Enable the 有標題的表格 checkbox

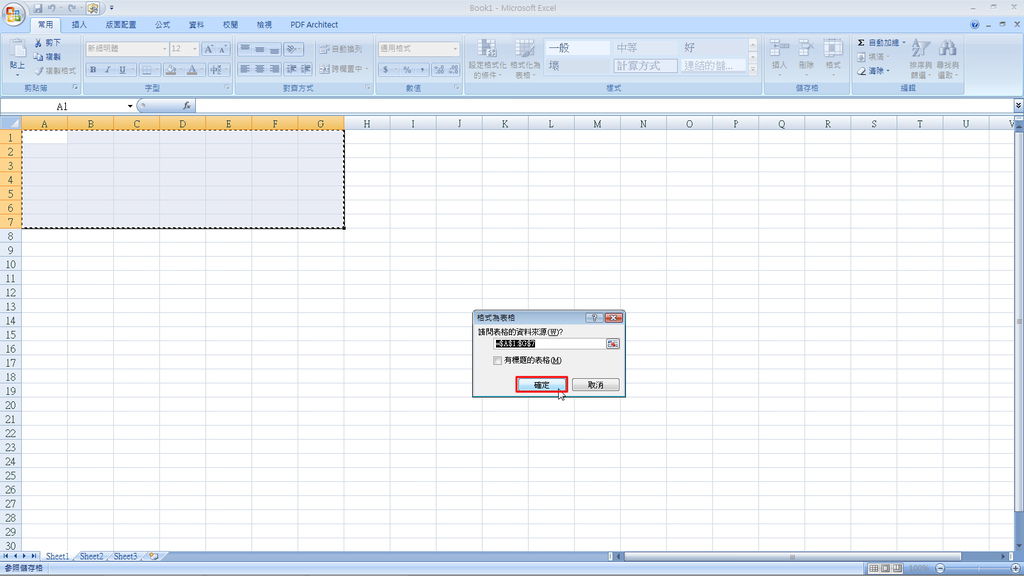coord(498,360)
